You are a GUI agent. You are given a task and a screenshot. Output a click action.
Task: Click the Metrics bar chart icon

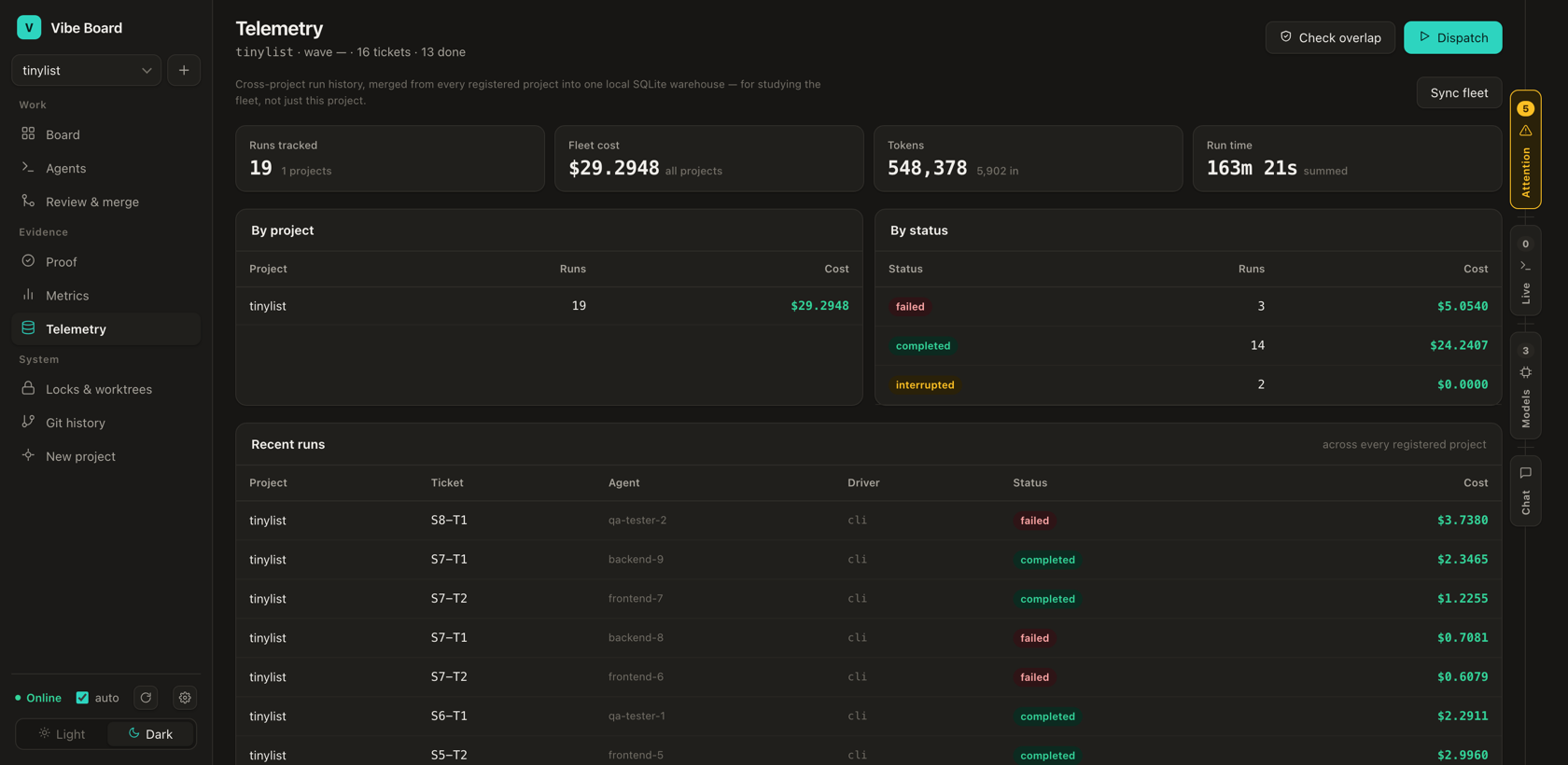click(x=28, y=295)
